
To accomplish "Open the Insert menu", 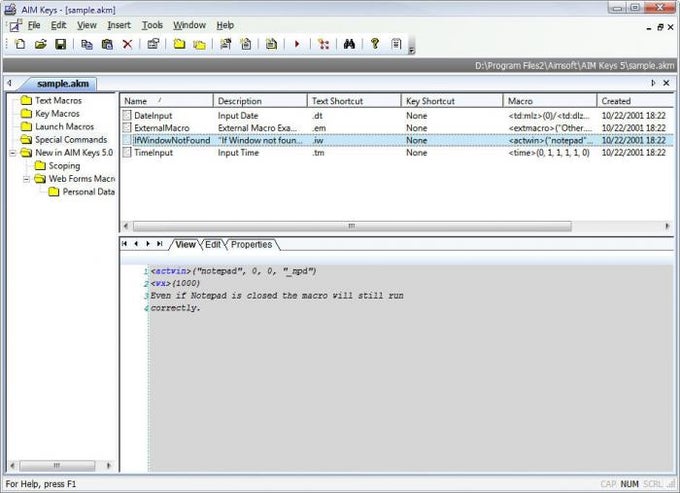I will (x=118, y=25).
